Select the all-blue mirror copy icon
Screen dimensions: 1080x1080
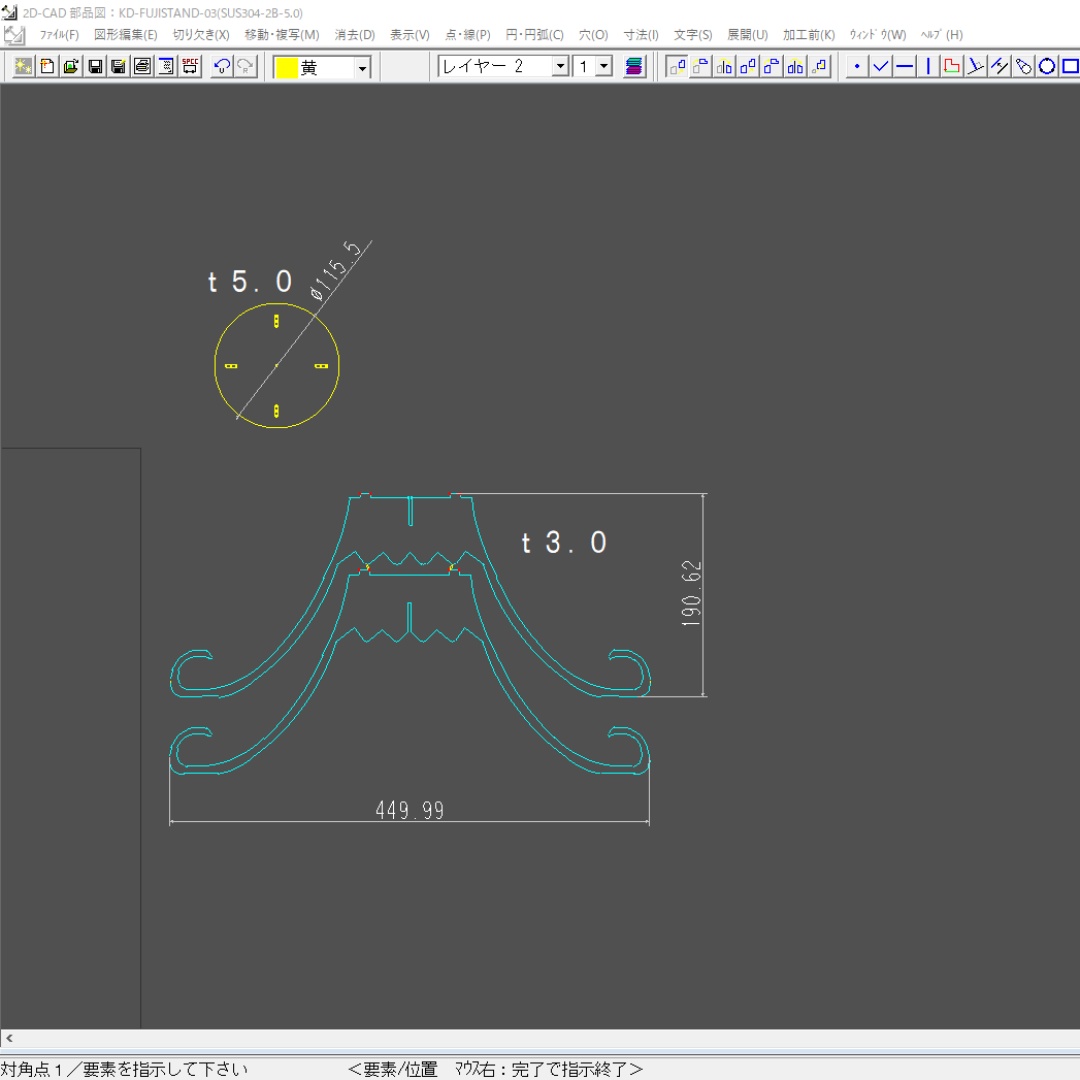coord(796,67)
